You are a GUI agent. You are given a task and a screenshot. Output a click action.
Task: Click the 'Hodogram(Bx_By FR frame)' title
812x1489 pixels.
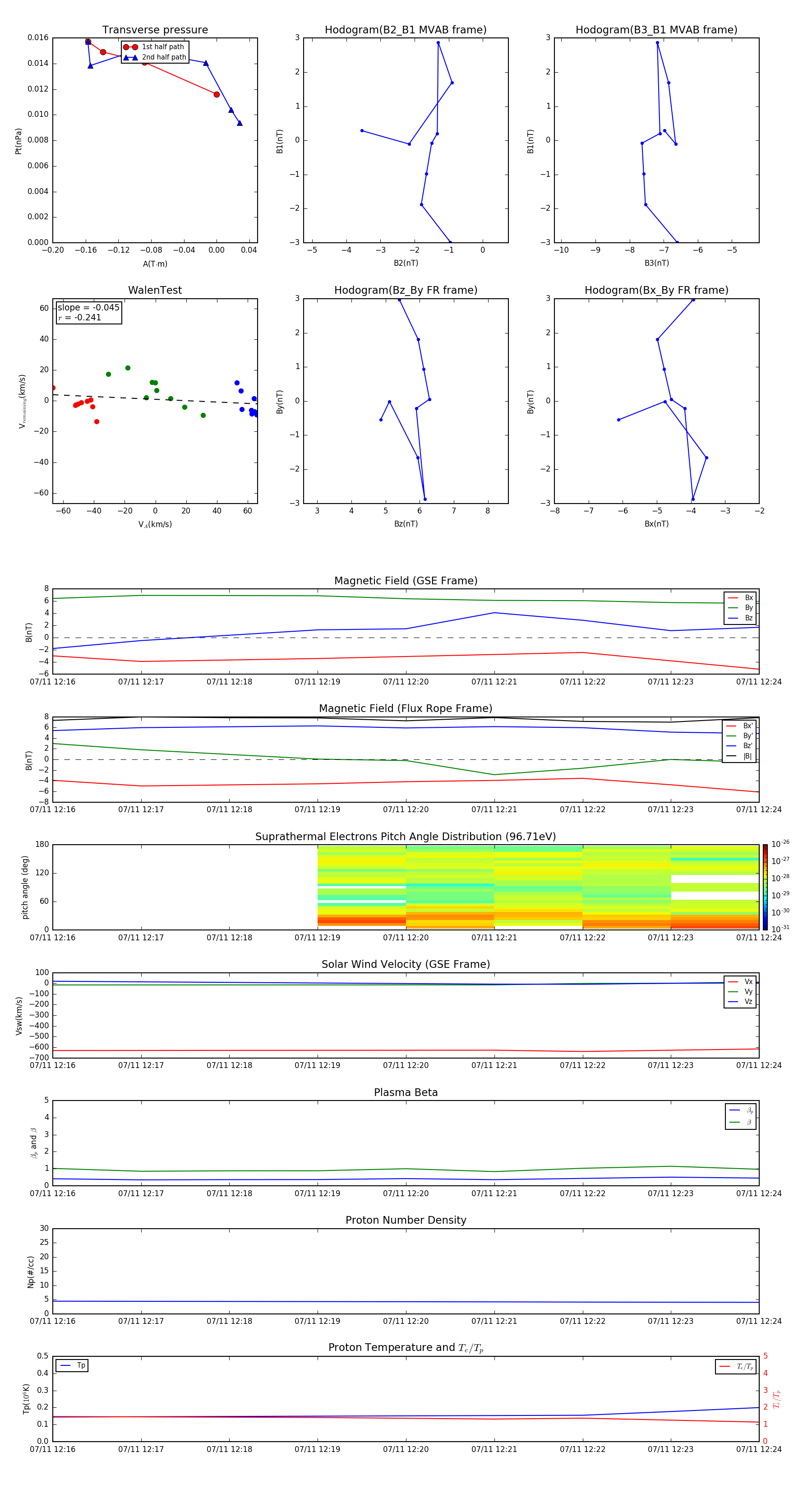tap(656, 290)
